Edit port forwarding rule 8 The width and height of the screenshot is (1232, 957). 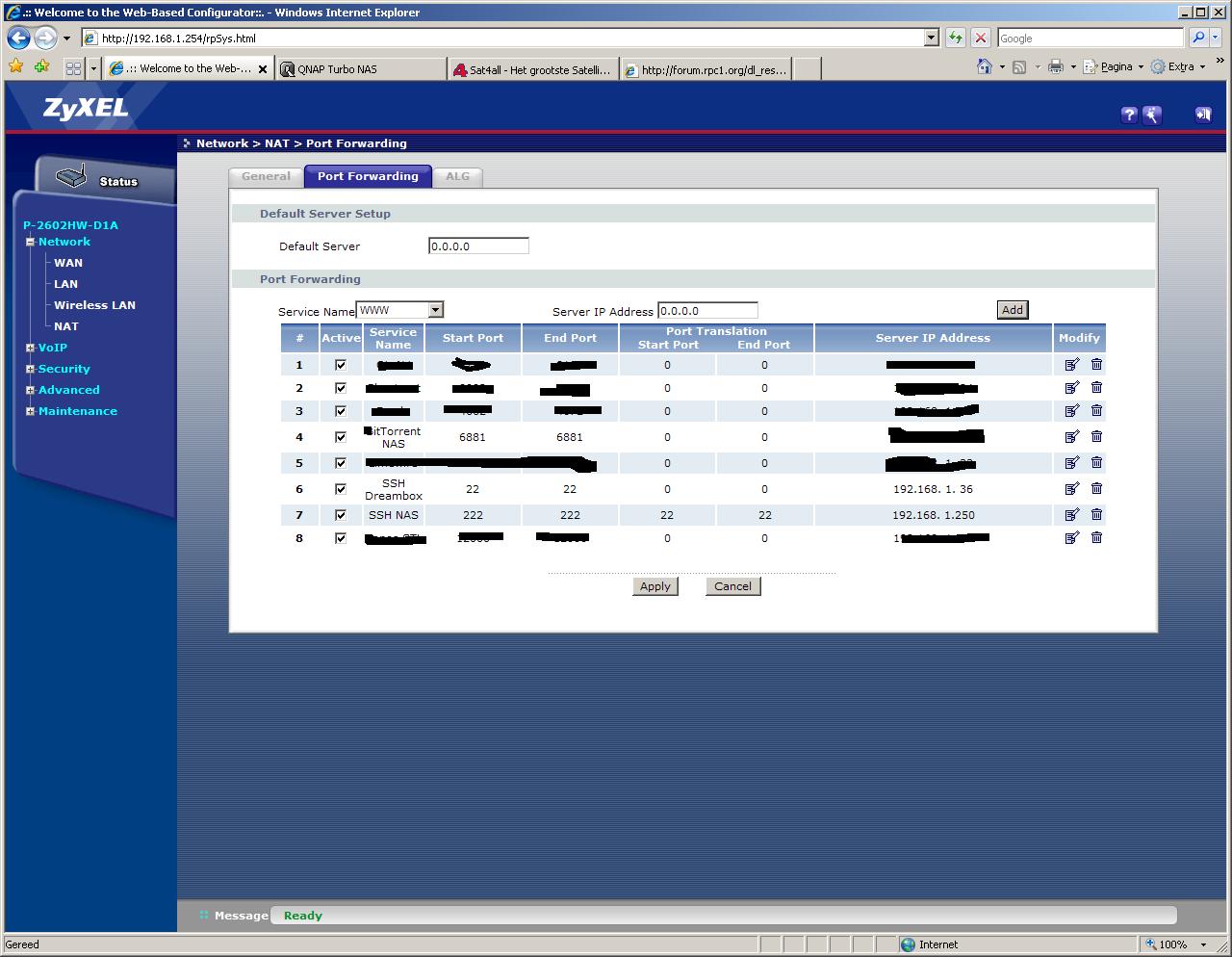1072,537
